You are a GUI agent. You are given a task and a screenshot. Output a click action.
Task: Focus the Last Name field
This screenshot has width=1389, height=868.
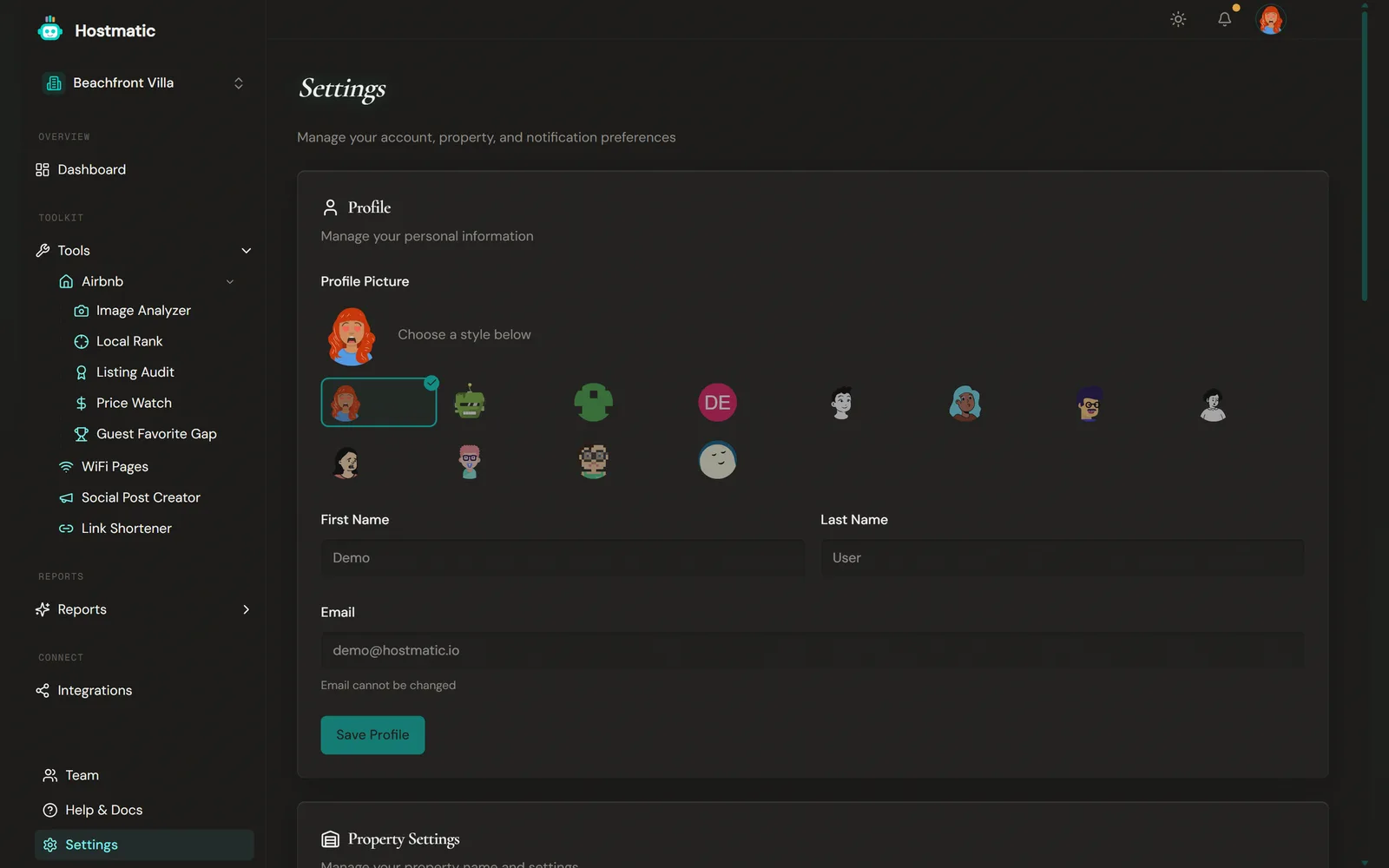(1063, 558)
